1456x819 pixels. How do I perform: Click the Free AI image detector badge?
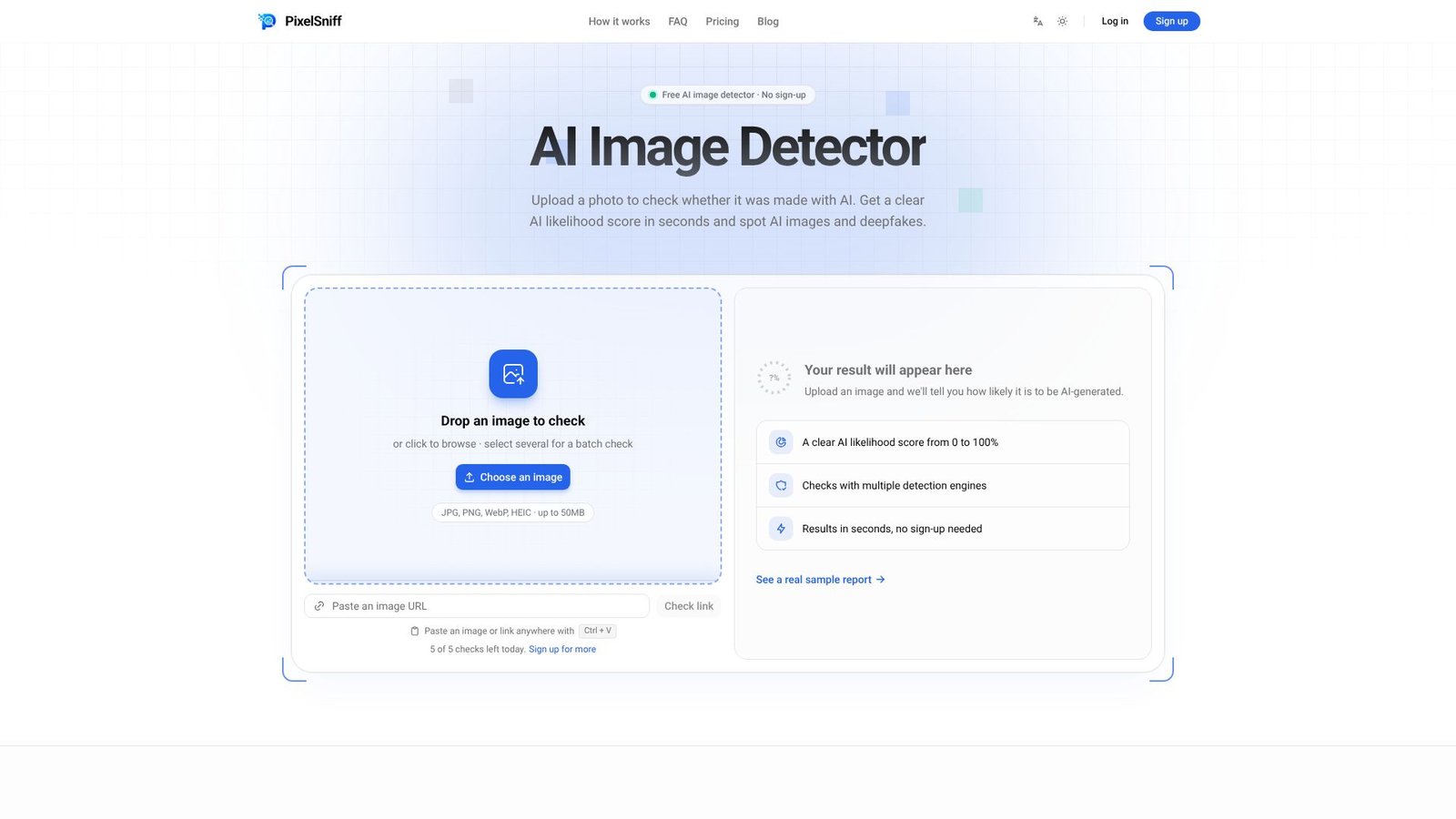click(728, 95)
